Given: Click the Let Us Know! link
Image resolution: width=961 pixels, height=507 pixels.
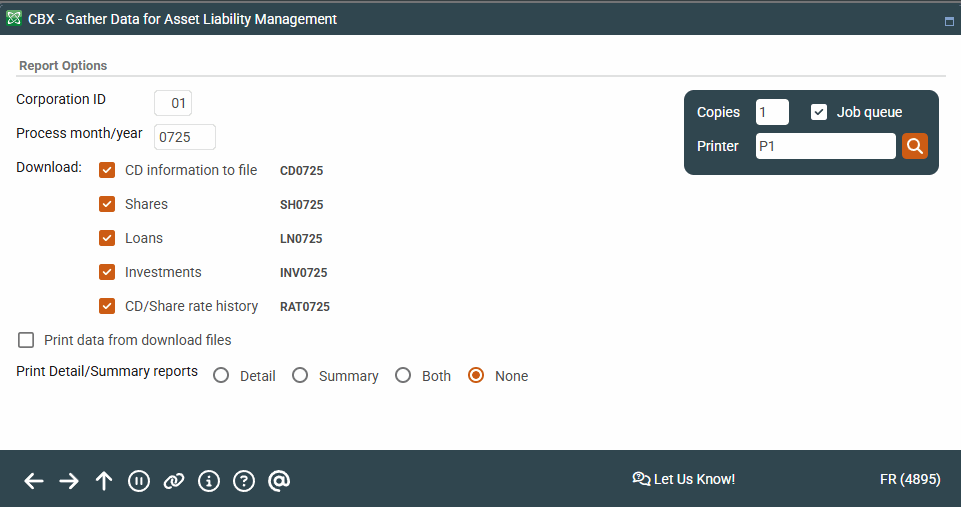Looking at the screenshot, I should point(684,479).
